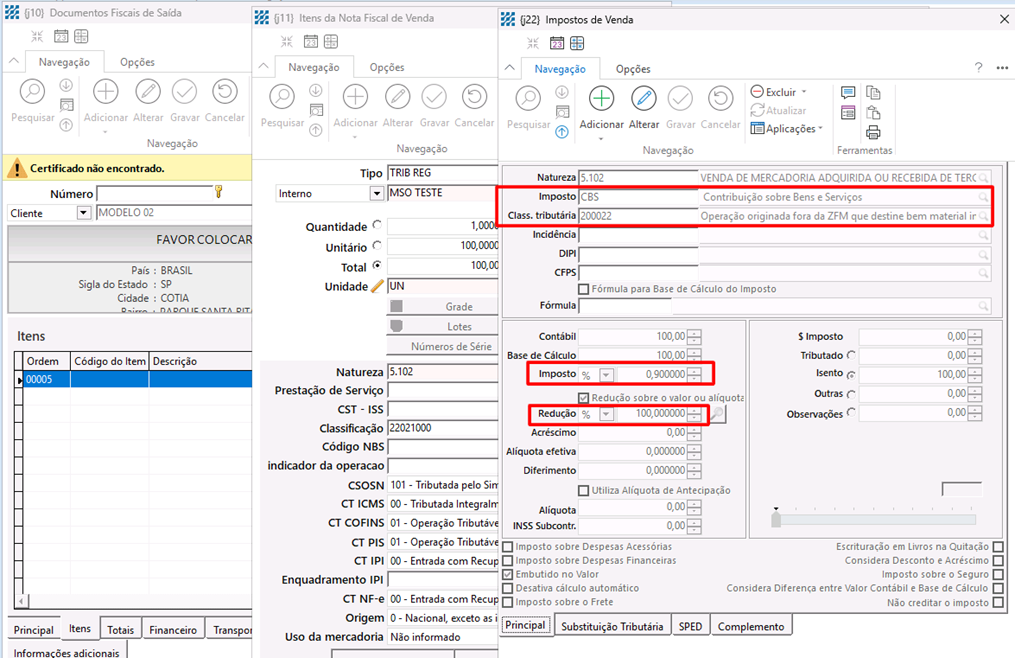The width and height of the screenshot is (1015, 658).
Task: Click the speech bubble comment icon in Ferramentas
Action: (849, 93)
